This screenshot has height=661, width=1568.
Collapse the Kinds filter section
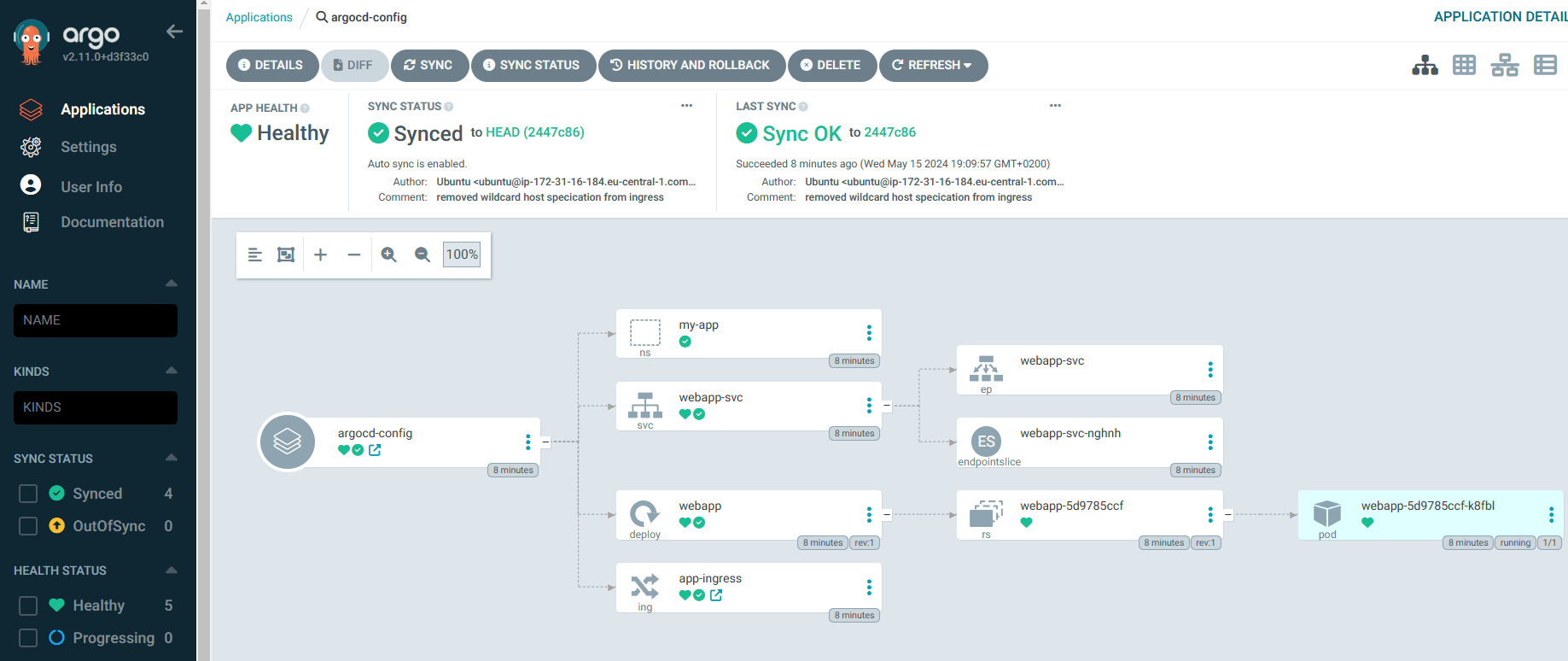(172, 371)
